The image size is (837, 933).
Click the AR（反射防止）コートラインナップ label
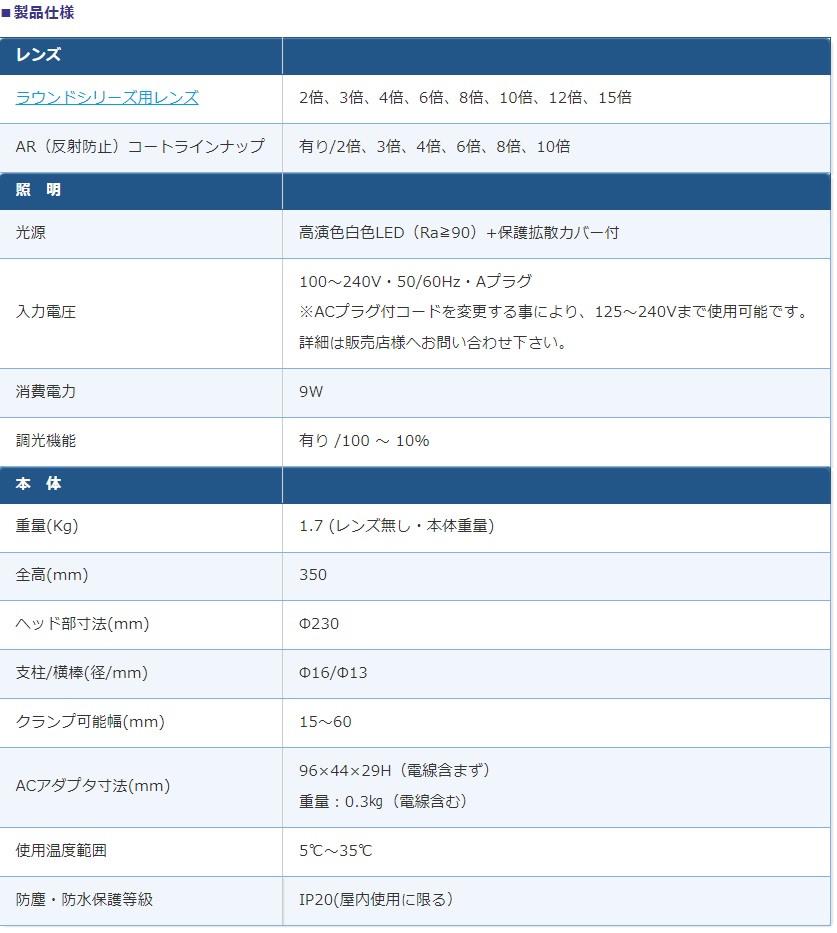[140, 146]
